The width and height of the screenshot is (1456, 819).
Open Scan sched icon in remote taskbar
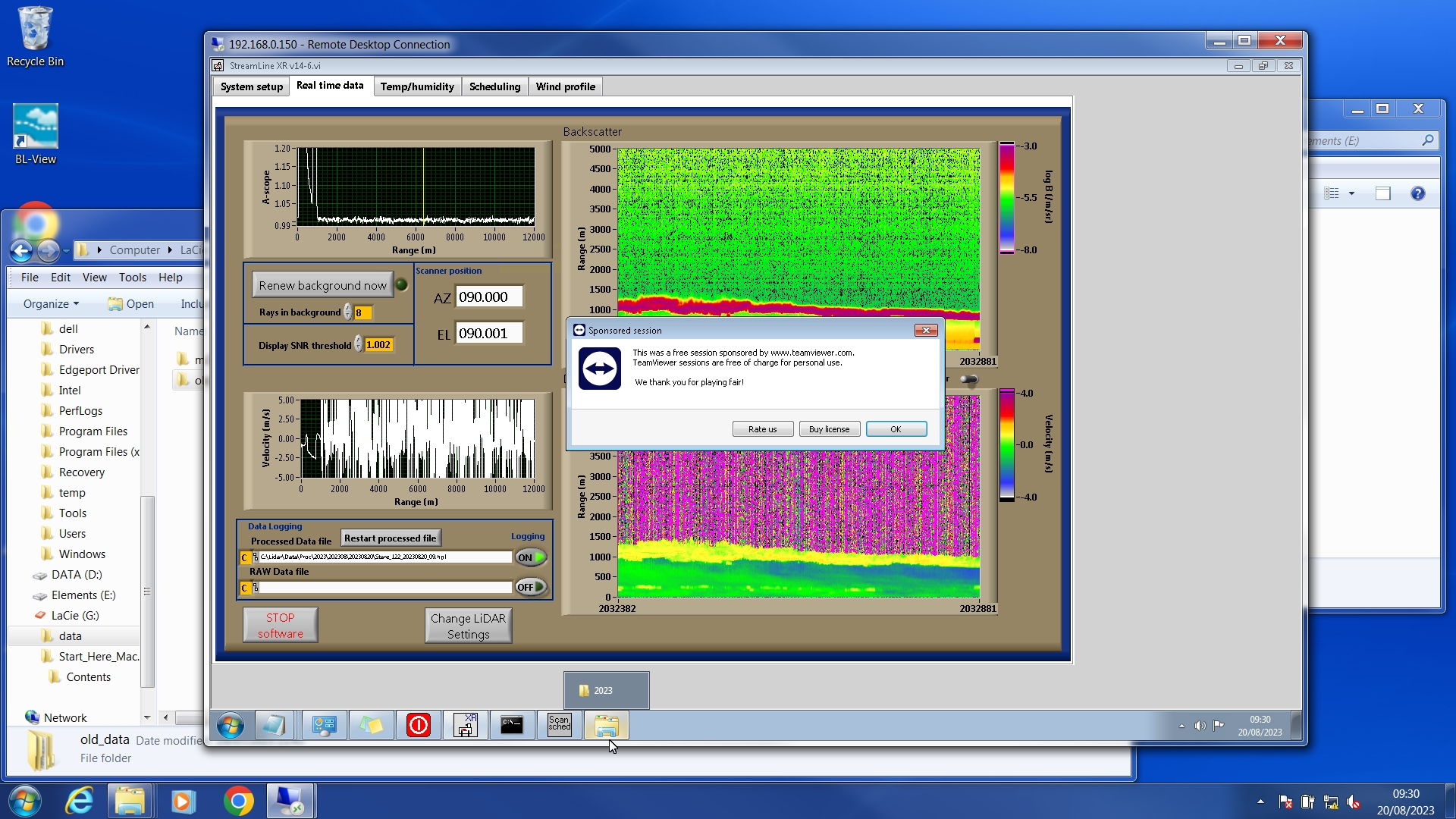[x=559, y=725]
